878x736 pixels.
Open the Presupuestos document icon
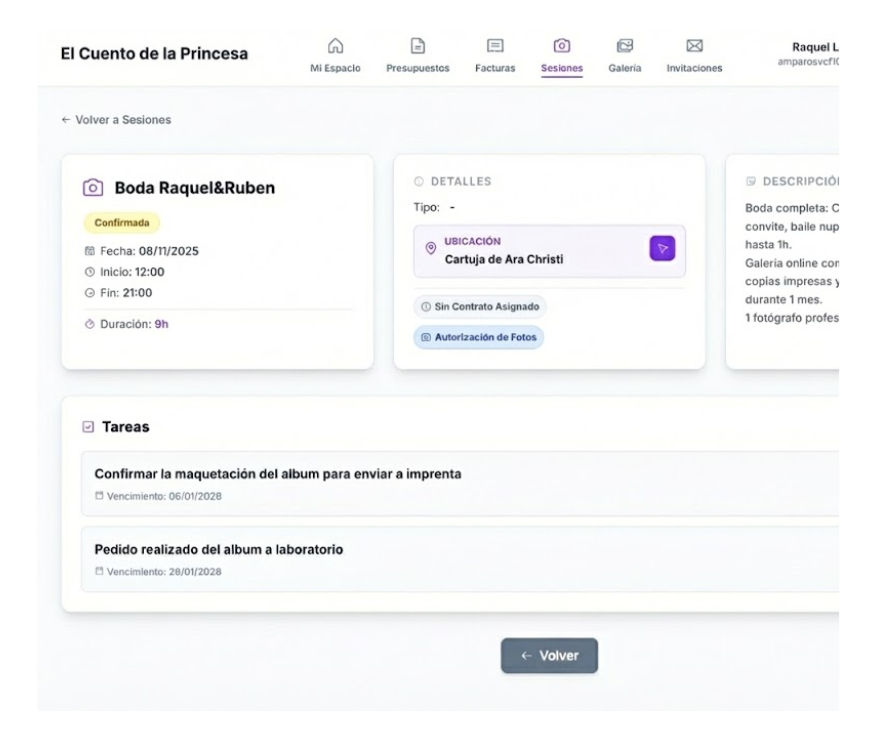[417, 46]
